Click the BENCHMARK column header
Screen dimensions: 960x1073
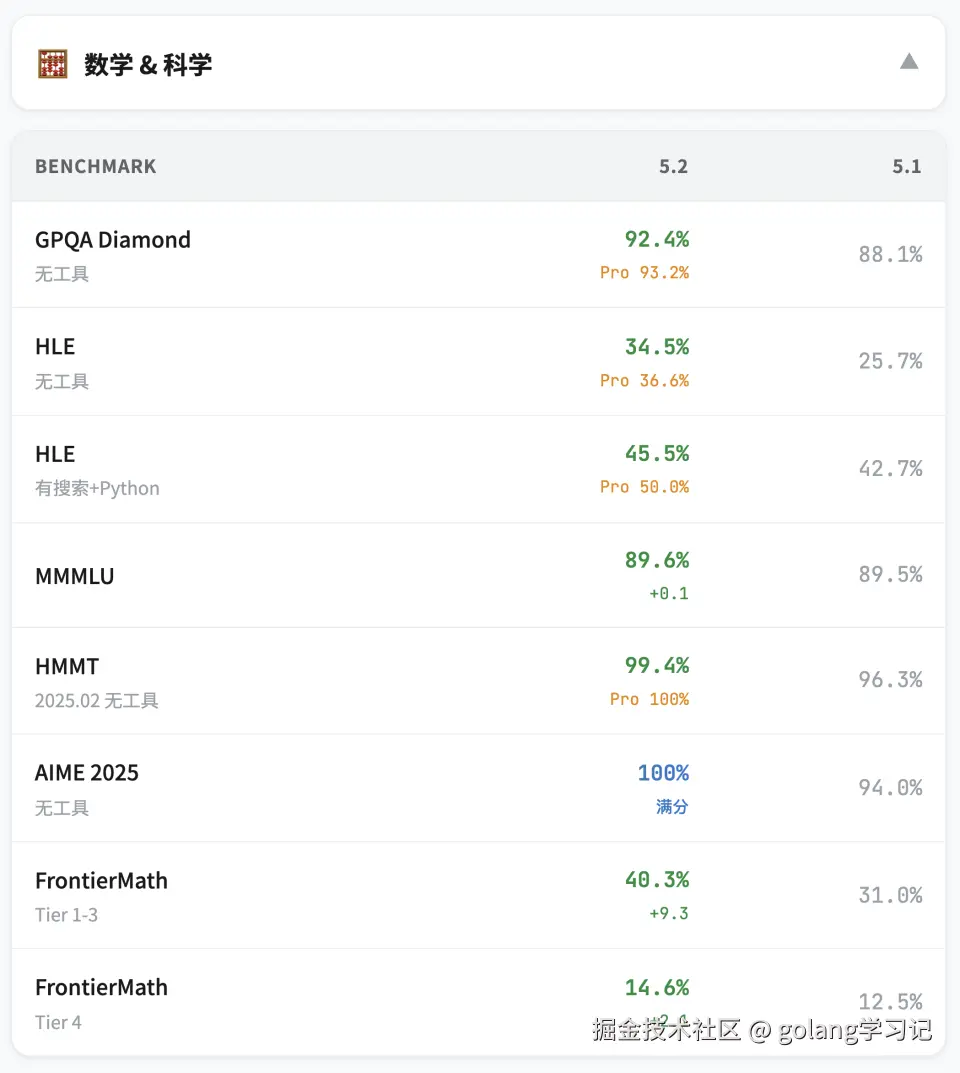point(96,166)
